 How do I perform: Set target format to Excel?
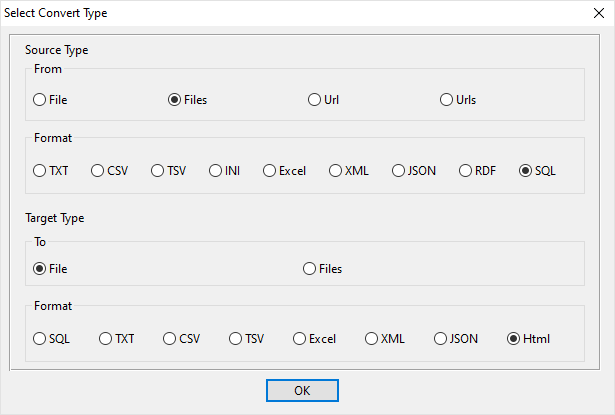[x=300, y=339]
